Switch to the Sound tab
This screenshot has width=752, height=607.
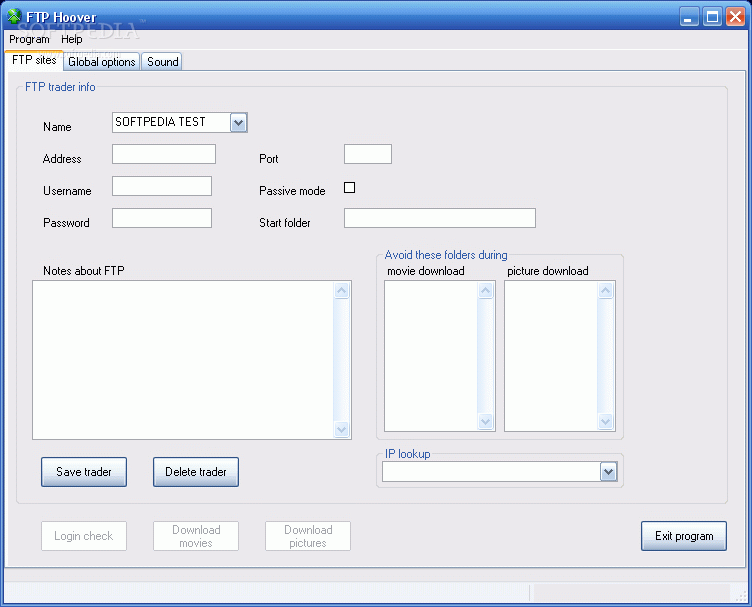click(x=162, y=62)
